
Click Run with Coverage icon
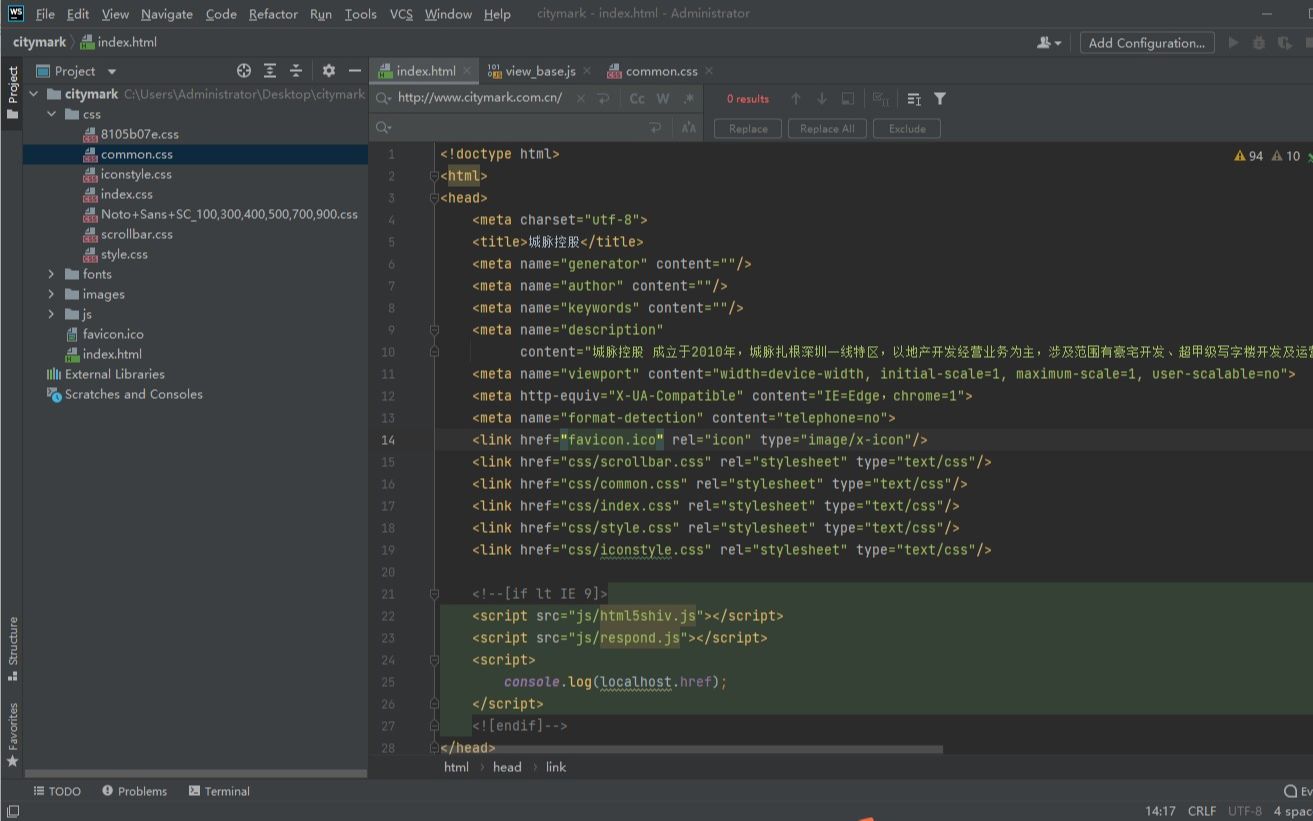(1285, 43)
